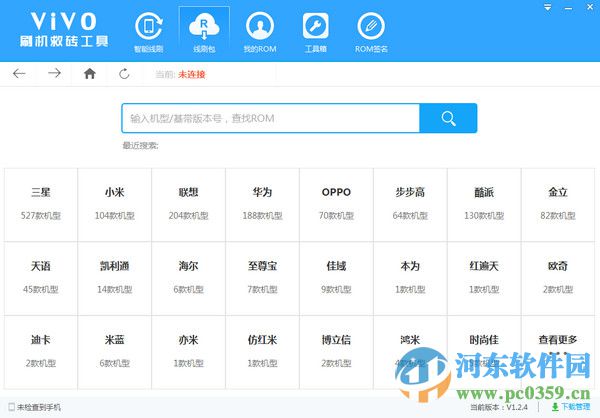Viewport: 600px width, 418px height.
Task: Click the 当前版本 V1.2.4 version text
Action: (x=499, y=407)
